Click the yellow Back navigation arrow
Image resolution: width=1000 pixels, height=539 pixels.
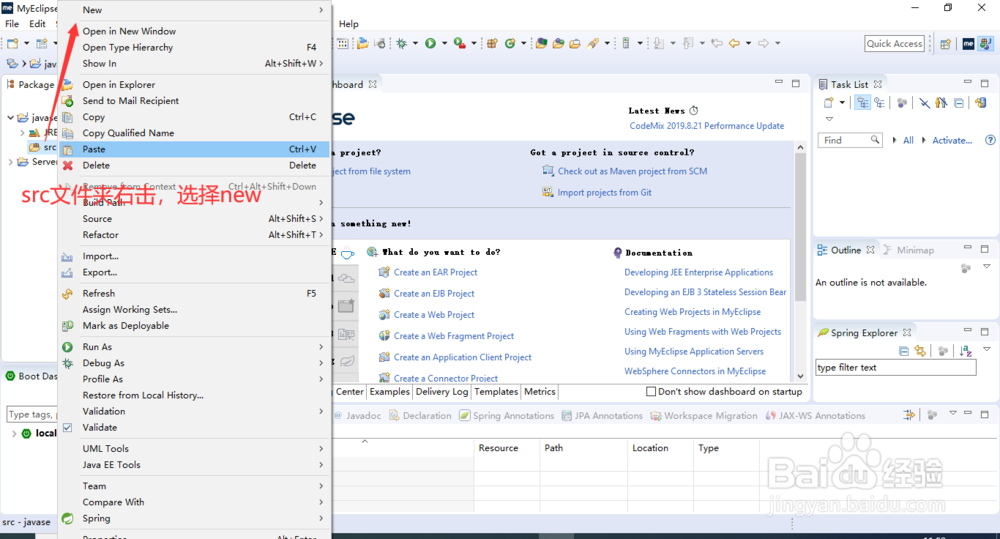point(735,43)
